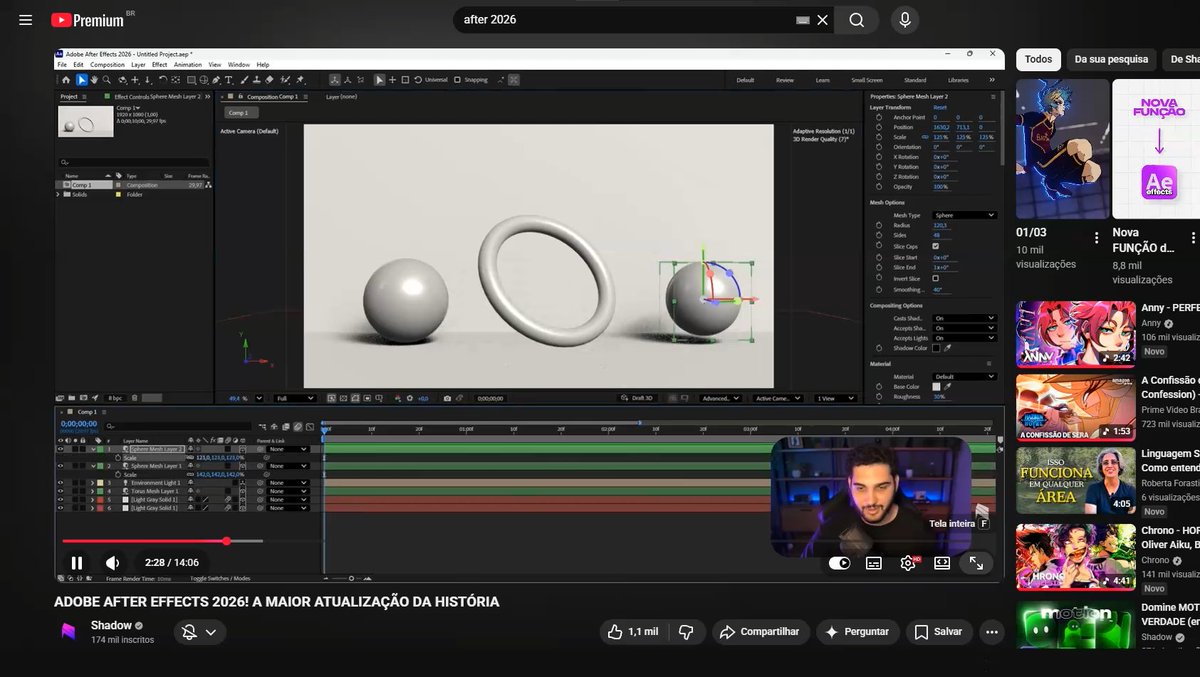Clear the search box text
This screenshot has width=1200, height=677.
pos(823,20)
